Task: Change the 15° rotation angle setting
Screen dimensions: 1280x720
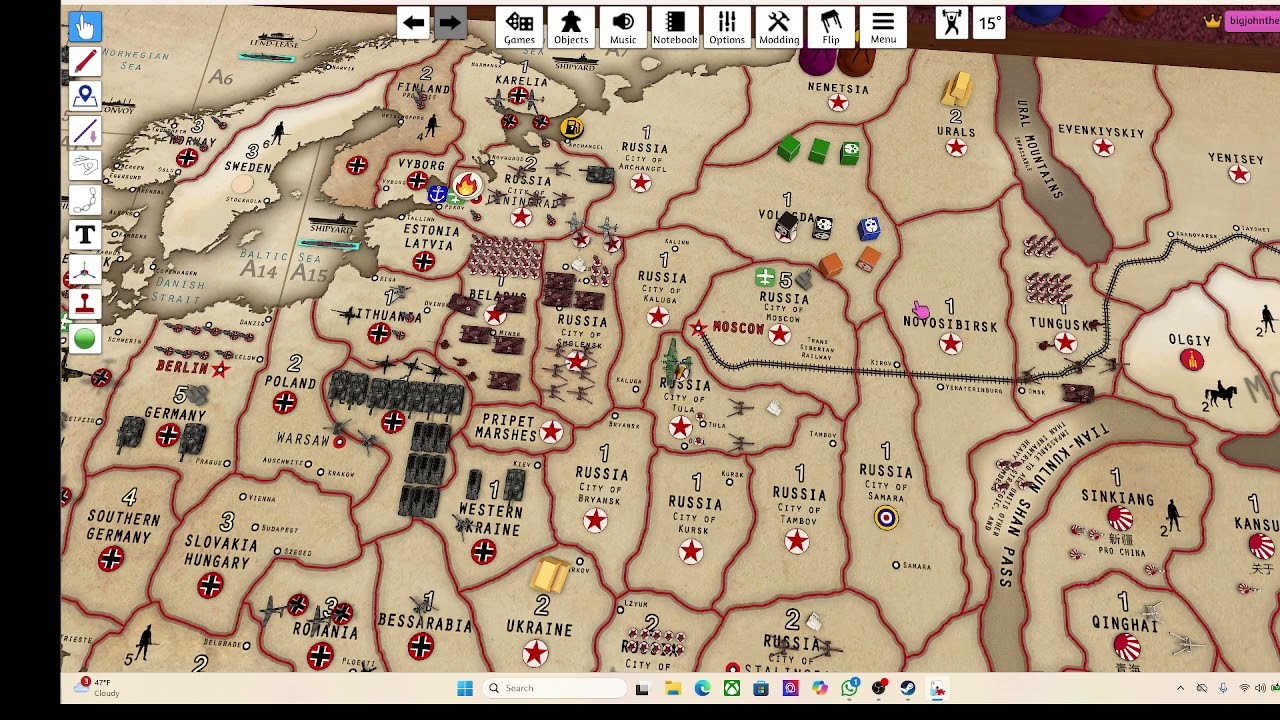Action: (x=990, y=23)
